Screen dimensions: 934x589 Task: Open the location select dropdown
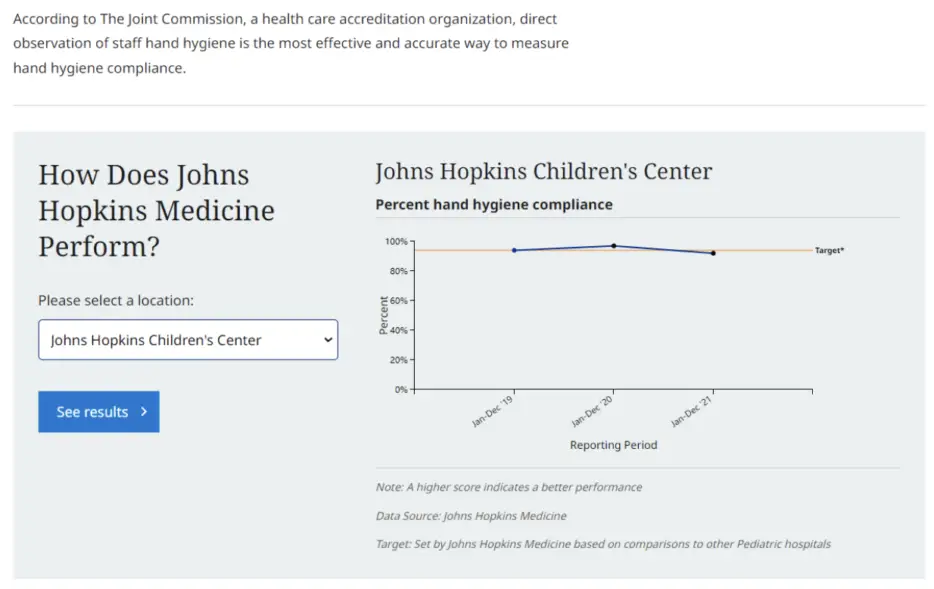click(x=188, y=340)
